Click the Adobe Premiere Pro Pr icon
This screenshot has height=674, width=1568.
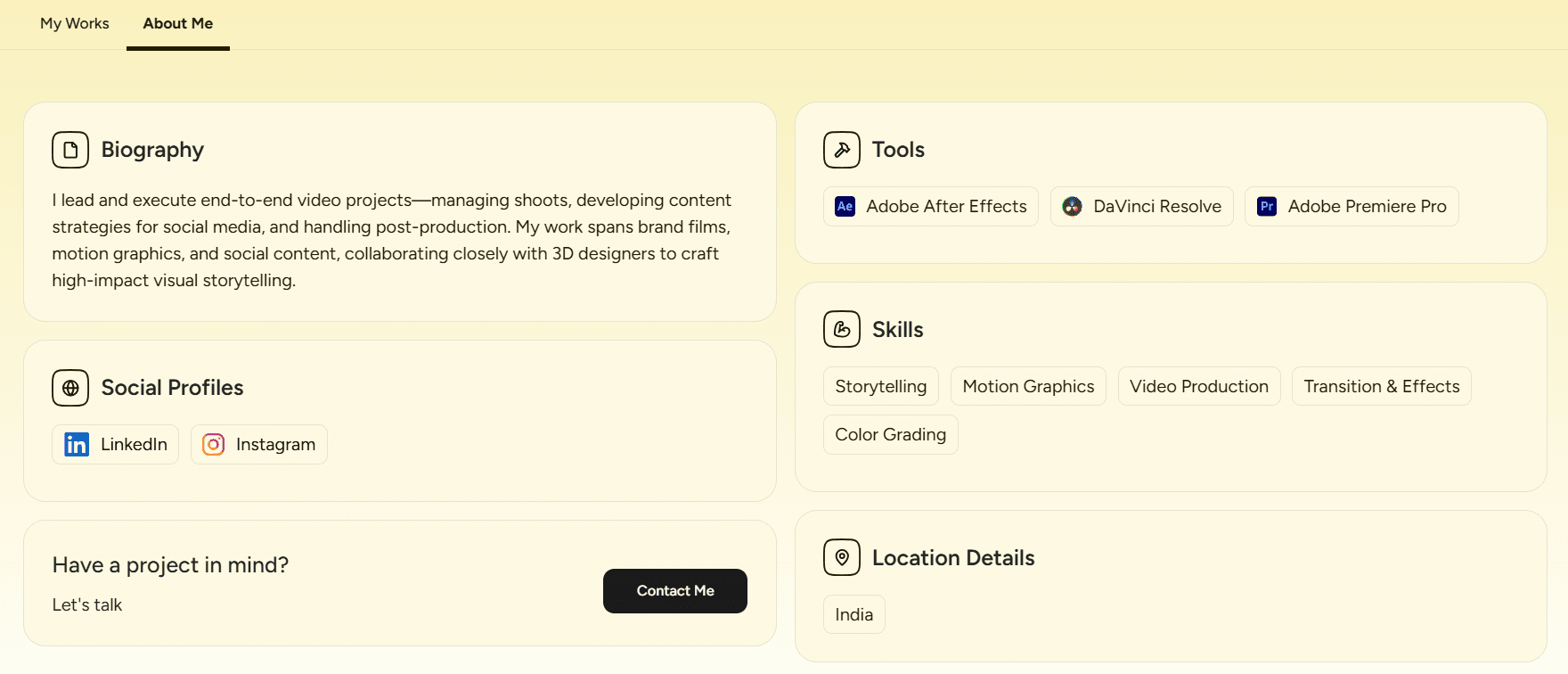coord(1267,206)
